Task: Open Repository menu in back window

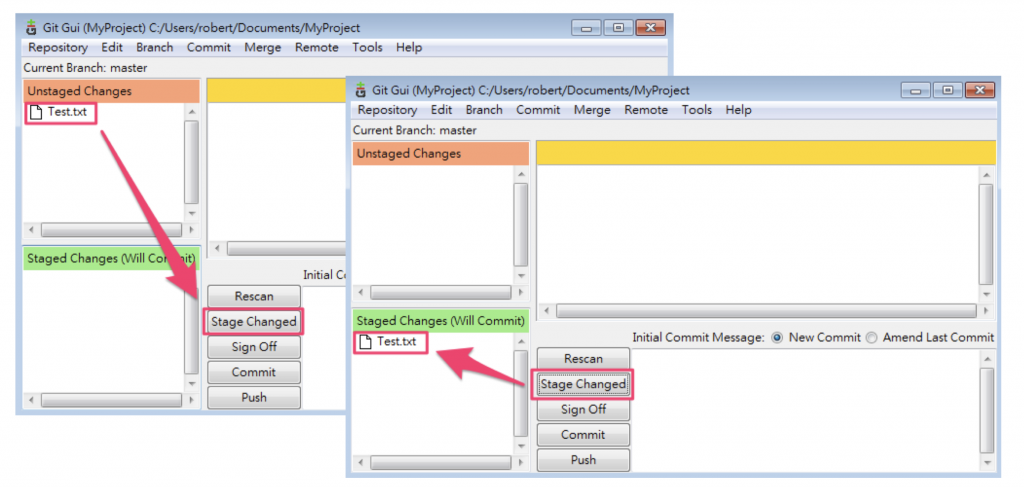Action: pos(57,48)
